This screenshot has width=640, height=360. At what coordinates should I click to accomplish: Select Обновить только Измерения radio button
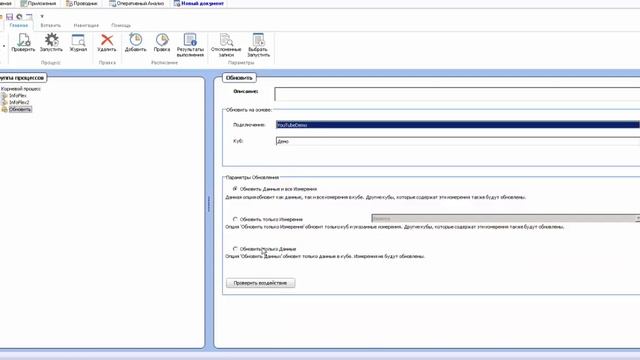[x=235, y=219]
